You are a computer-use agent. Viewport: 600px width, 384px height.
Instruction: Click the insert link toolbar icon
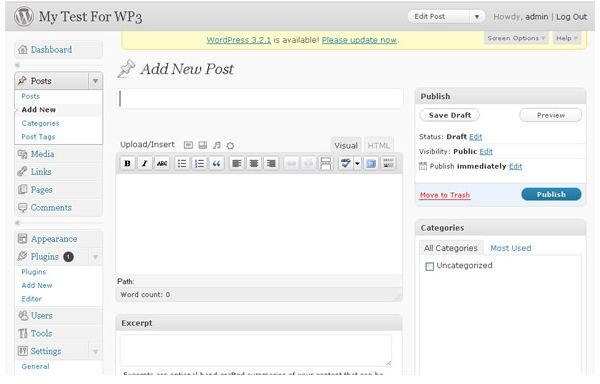point(291,163)
